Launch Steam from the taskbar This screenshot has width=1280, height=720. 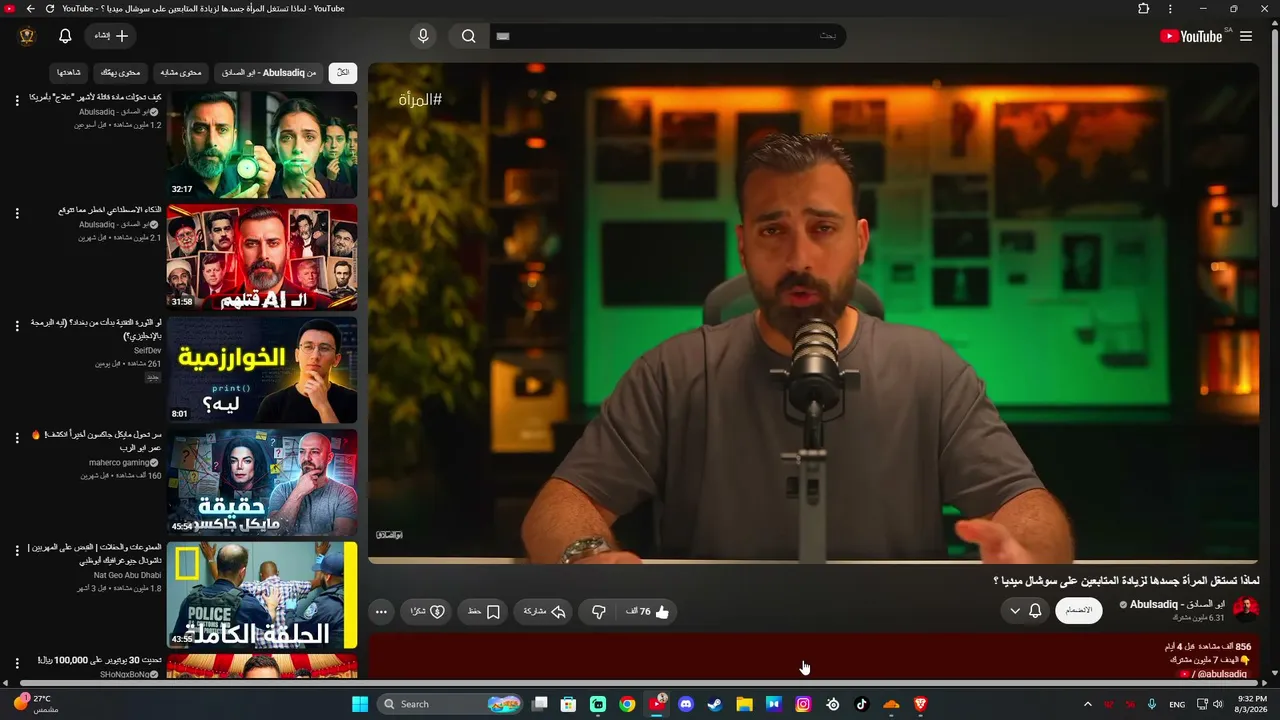[x=715, y=704]
